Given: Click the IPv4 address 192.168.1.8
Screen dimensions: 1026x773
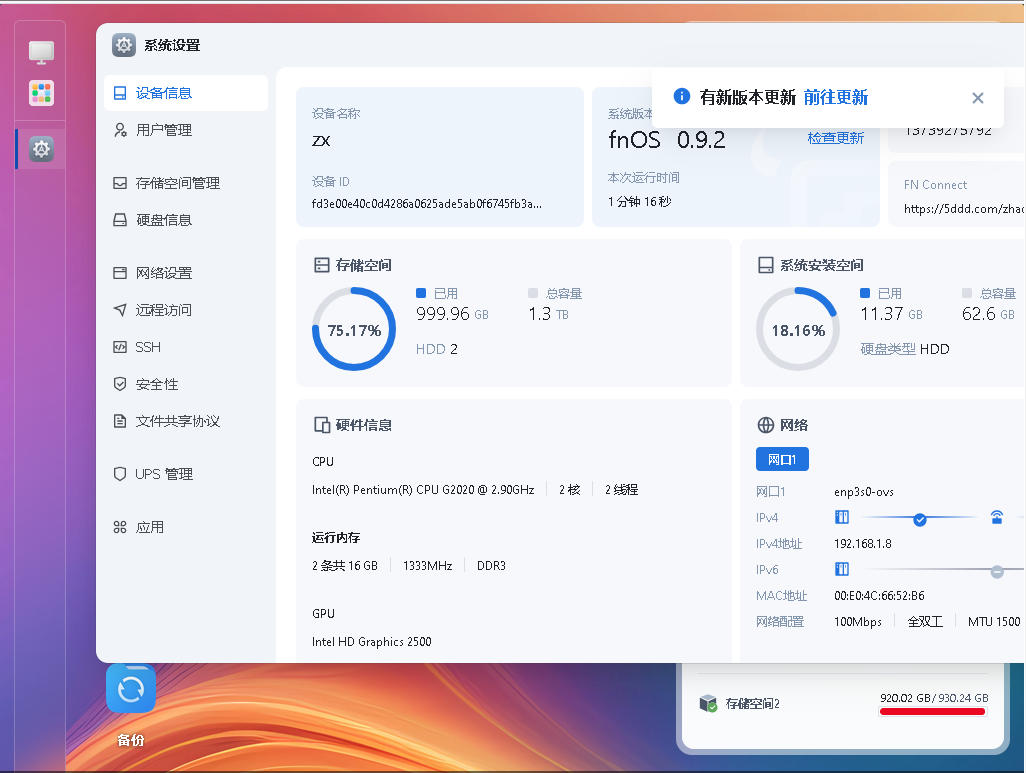Looking at the screenshot, I should click(862, 543).
